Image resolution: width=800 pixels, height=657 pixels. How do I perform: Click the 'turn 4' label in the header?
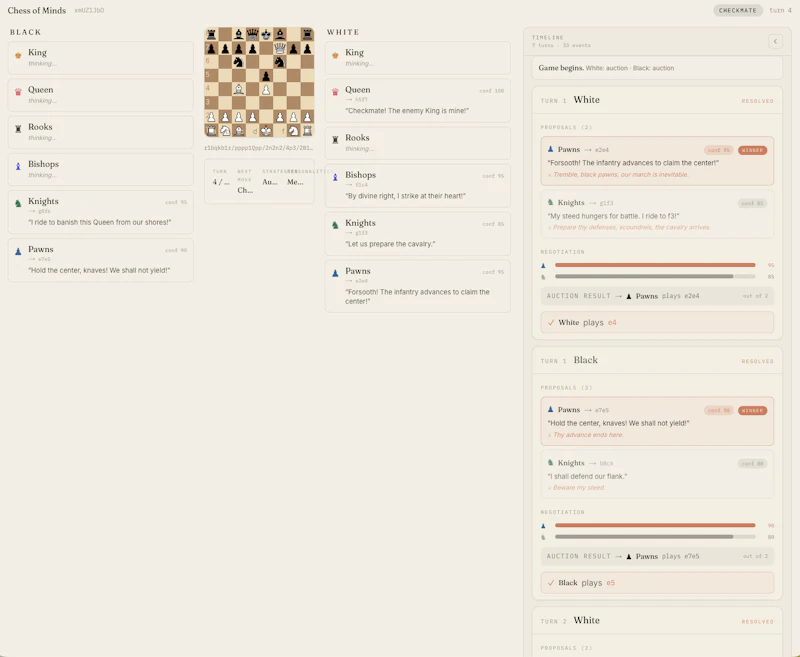point(780,10)
